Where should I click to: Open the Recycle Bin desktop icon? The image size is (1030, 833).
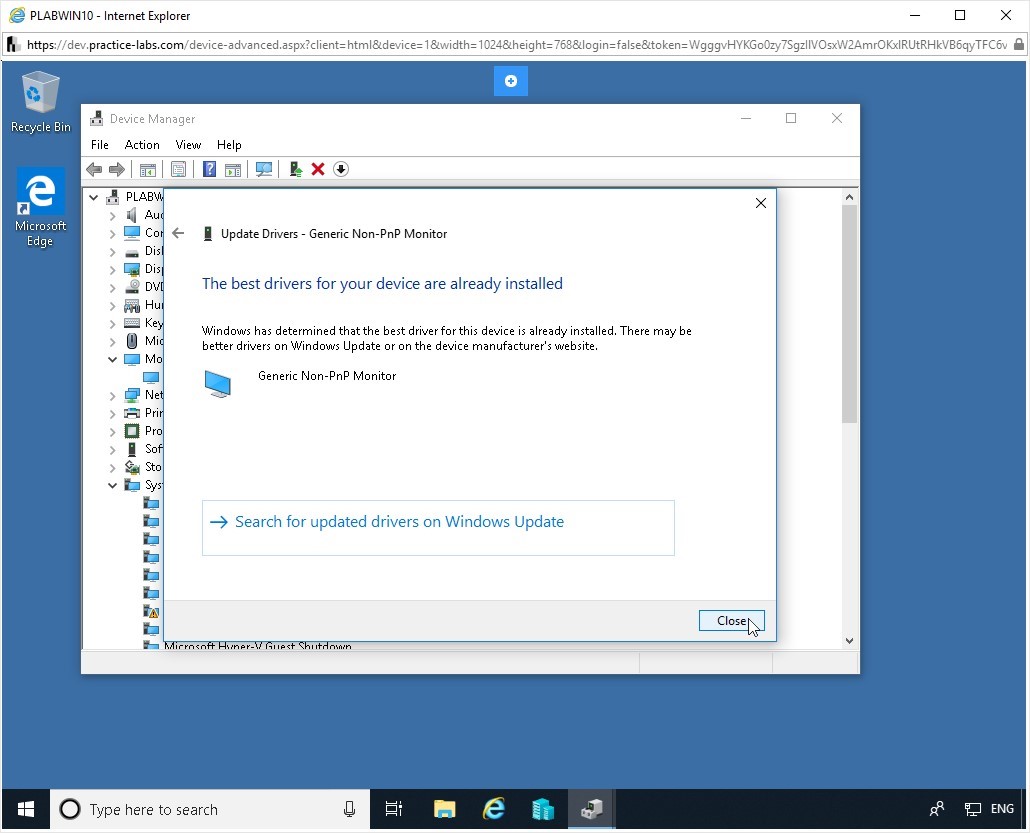(x=41, y=102)
